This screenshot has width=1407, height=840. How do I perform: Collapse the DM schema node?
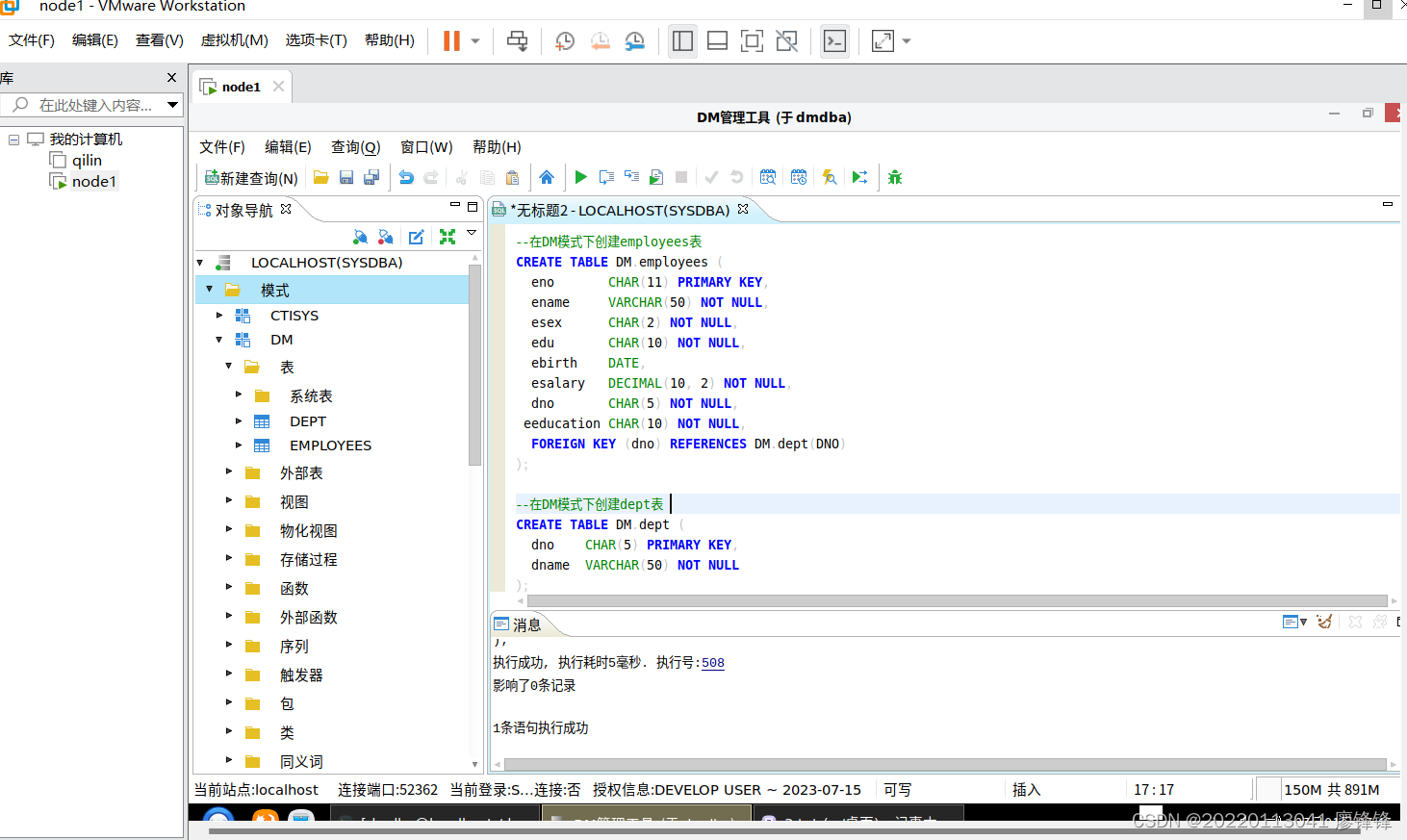click(x=219, y=340)
